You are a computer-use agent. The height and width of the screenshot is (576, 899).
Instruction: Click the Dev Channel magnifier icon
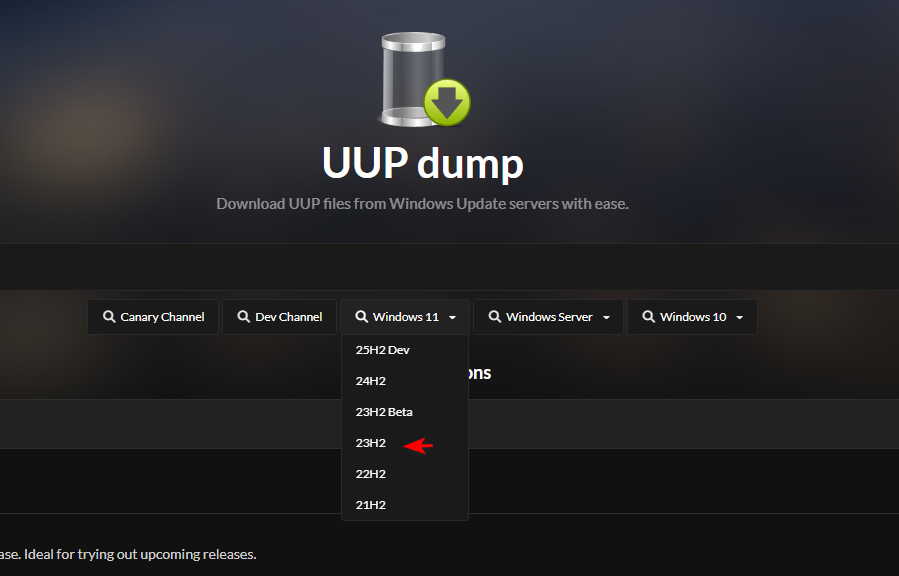244,316
